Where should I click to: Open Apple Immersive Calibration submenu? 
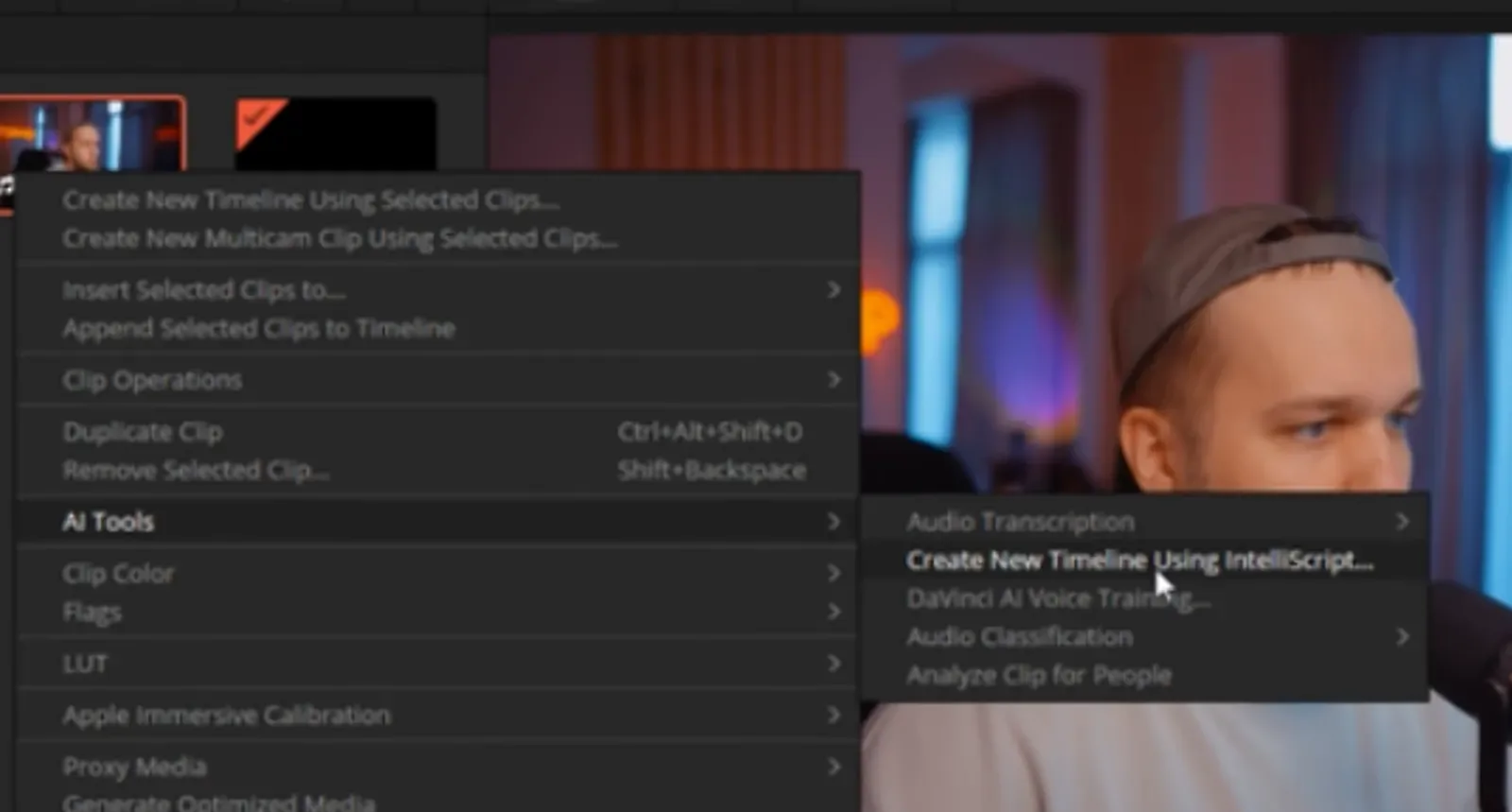438,716
